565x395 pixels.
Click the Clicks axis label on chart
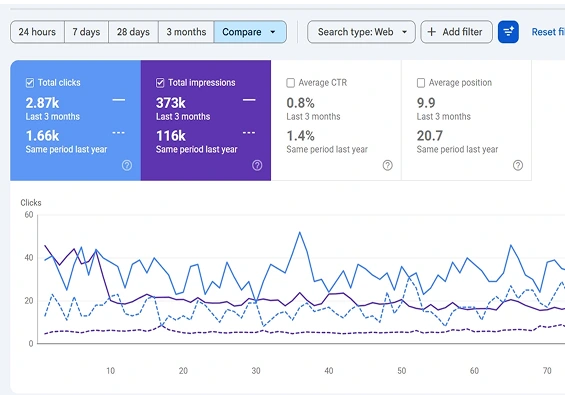pos(31,203)
